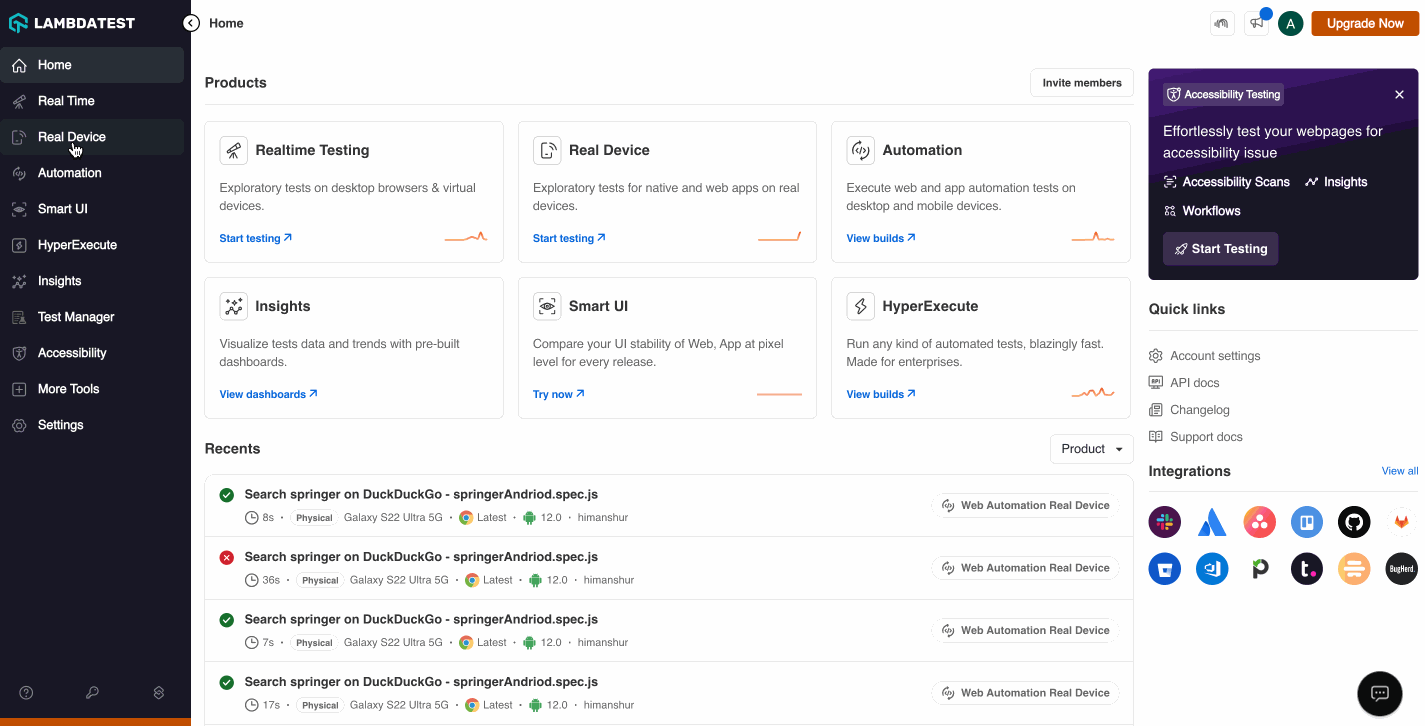Go to HyperExecute in sidebar
The width and height of the screenshot is (1425, 726).
(77, 245)
